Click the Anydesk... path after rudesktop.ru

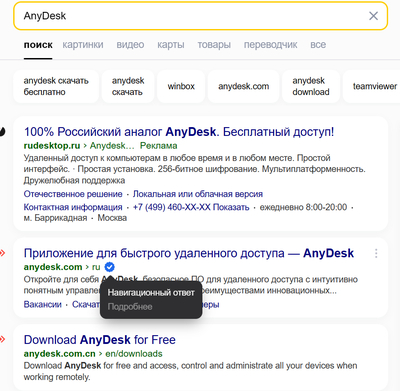point(112,146)
